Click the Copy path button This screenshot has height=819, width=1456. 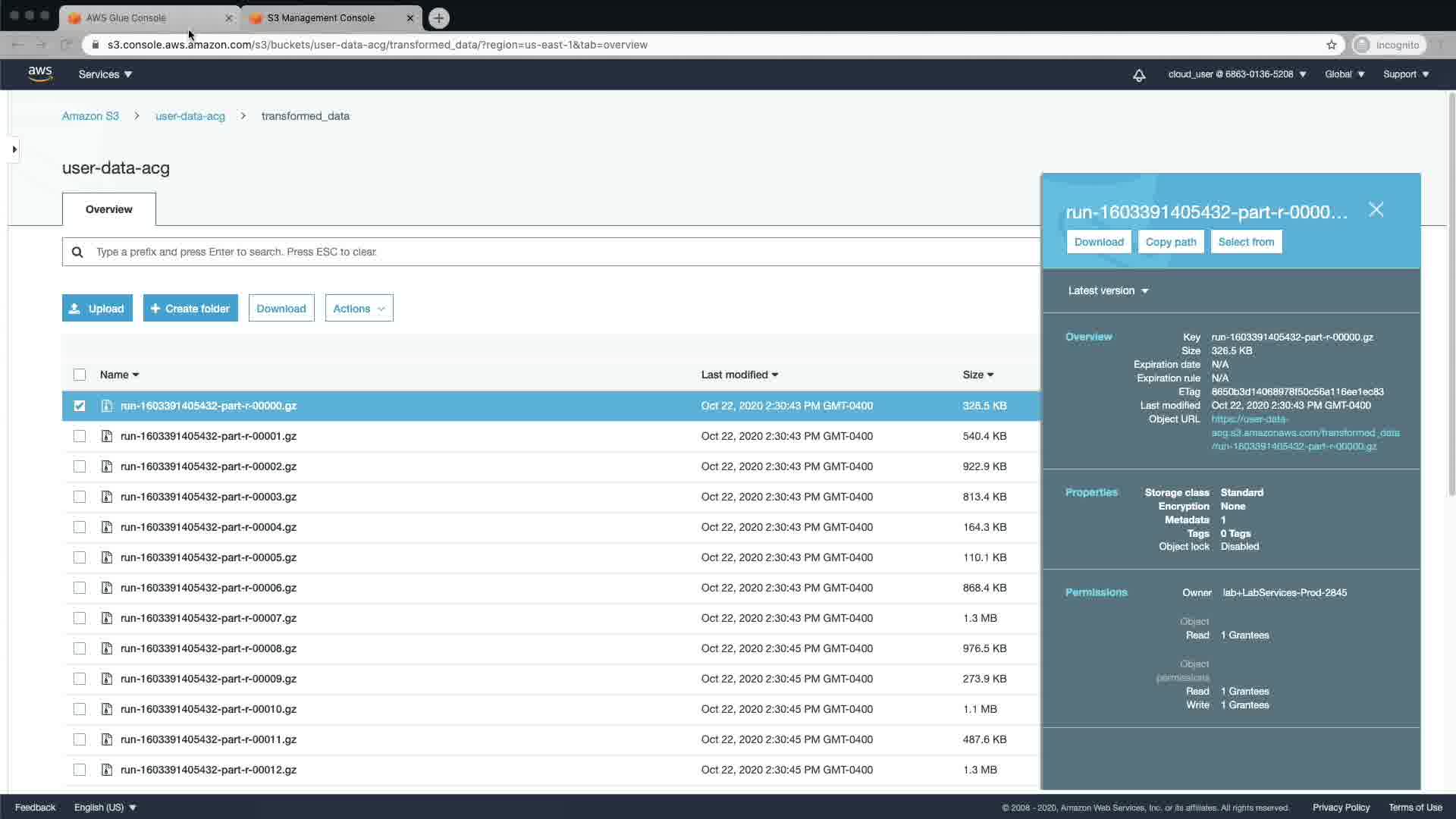pos(1170,242)
